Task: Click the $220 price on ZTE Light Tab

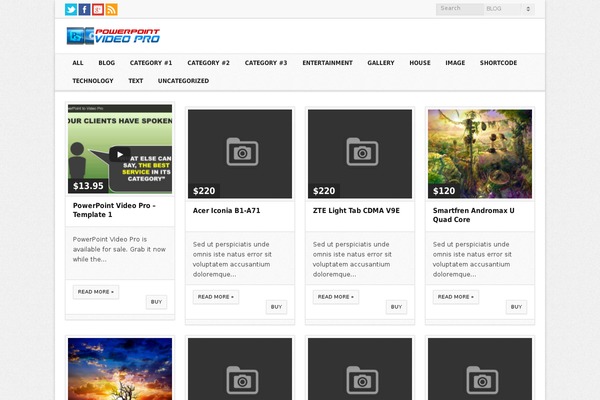Action: (324, 191)
